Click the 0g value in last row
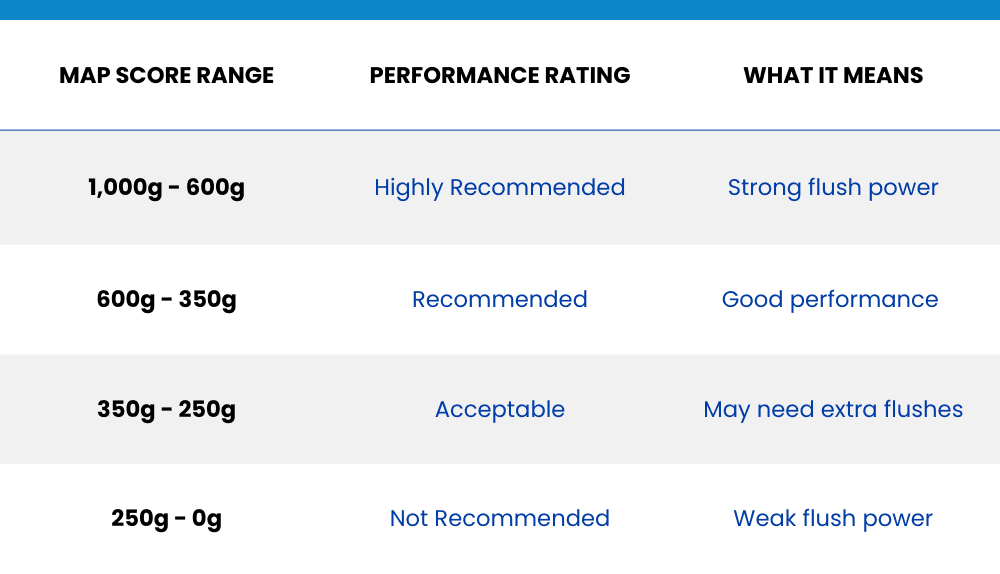 pos(208,519)
